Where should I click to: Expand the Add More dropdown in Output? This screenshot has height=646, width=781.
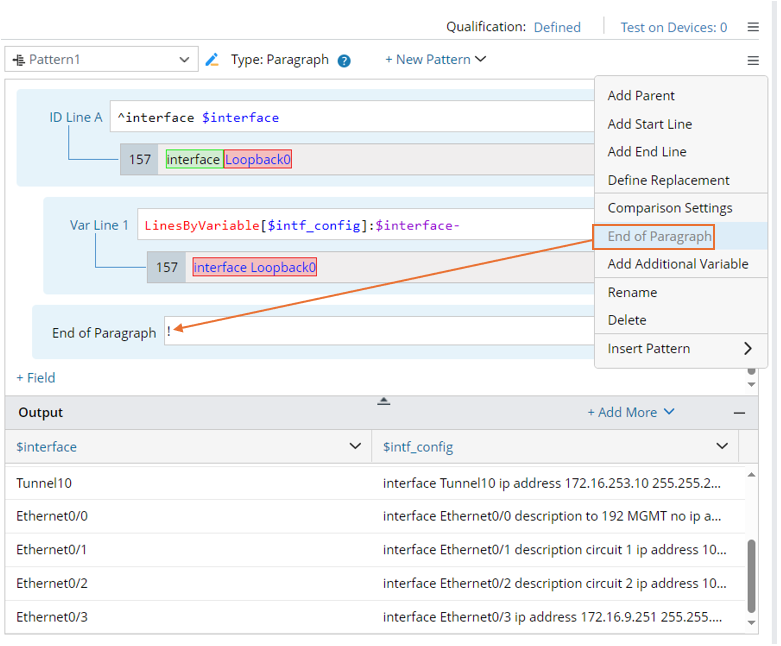[x=631, y=412]
